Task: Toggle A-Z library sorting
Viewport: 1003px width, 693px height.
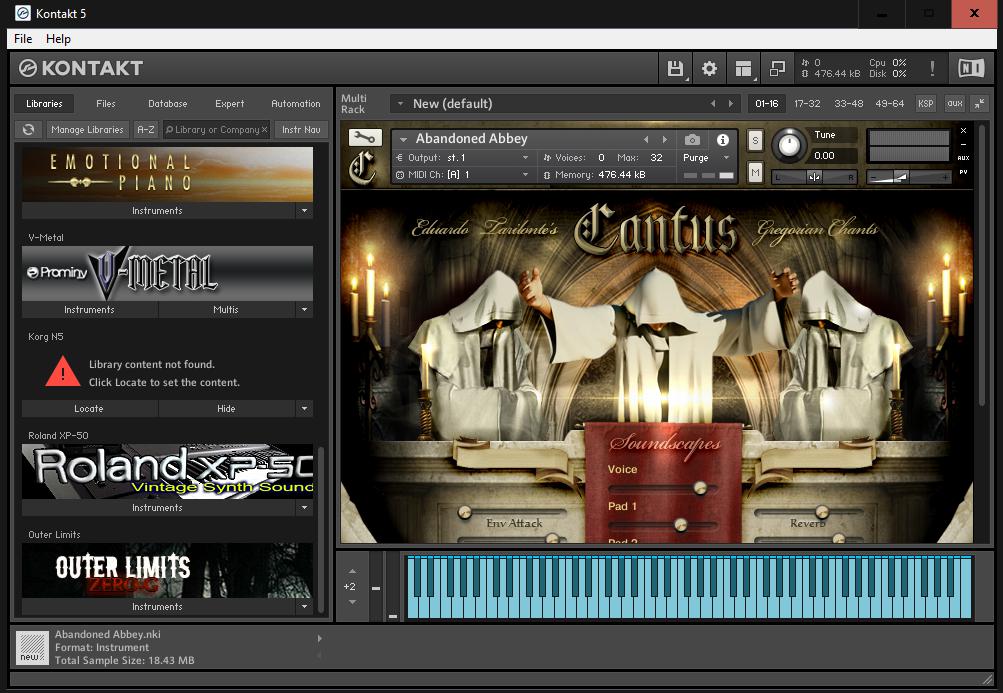Action: click(x=146, y=129)
